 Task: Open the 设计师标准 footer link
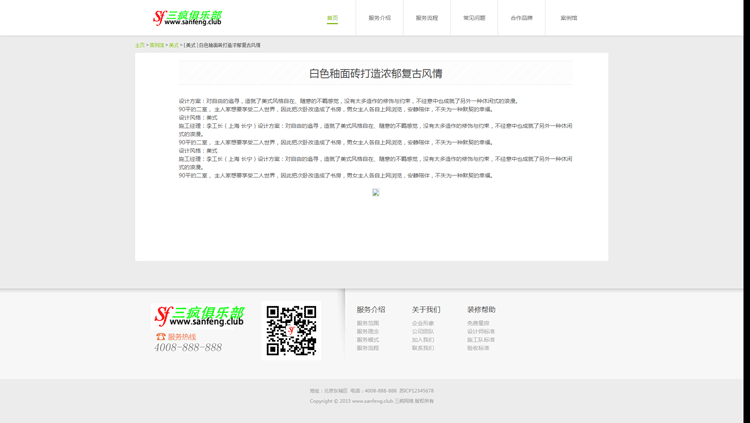[481, 331]
